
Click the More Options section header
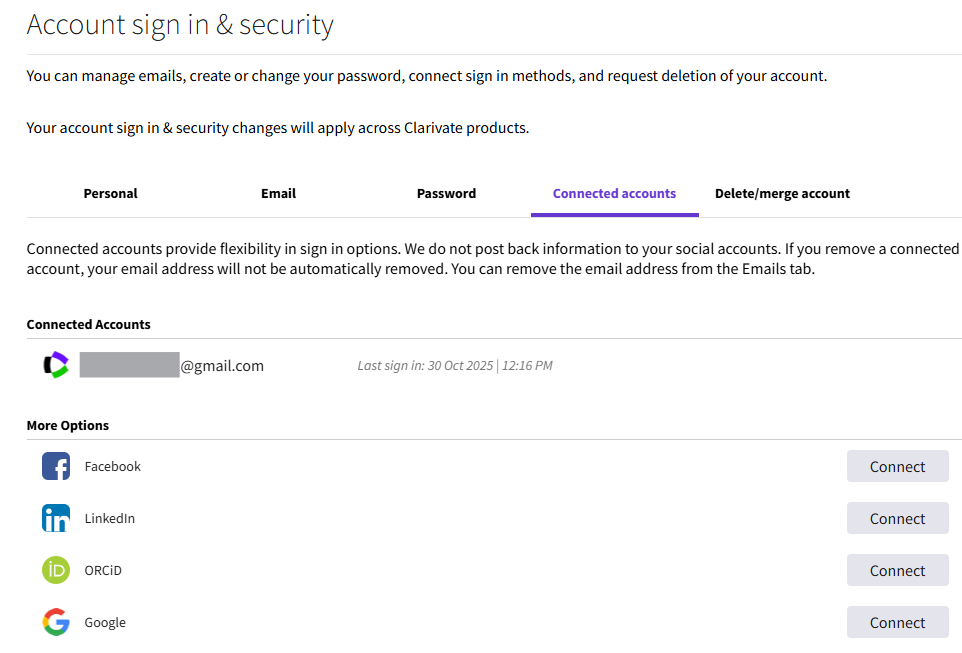[67, 425]
